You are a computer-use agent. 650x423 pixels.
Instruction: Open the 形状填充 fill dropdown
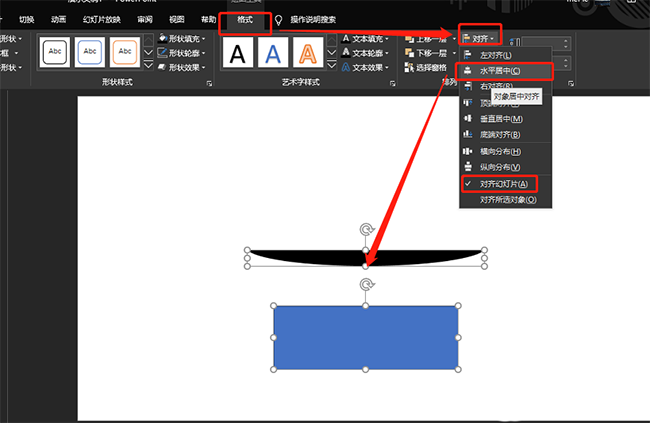[182, 39]
